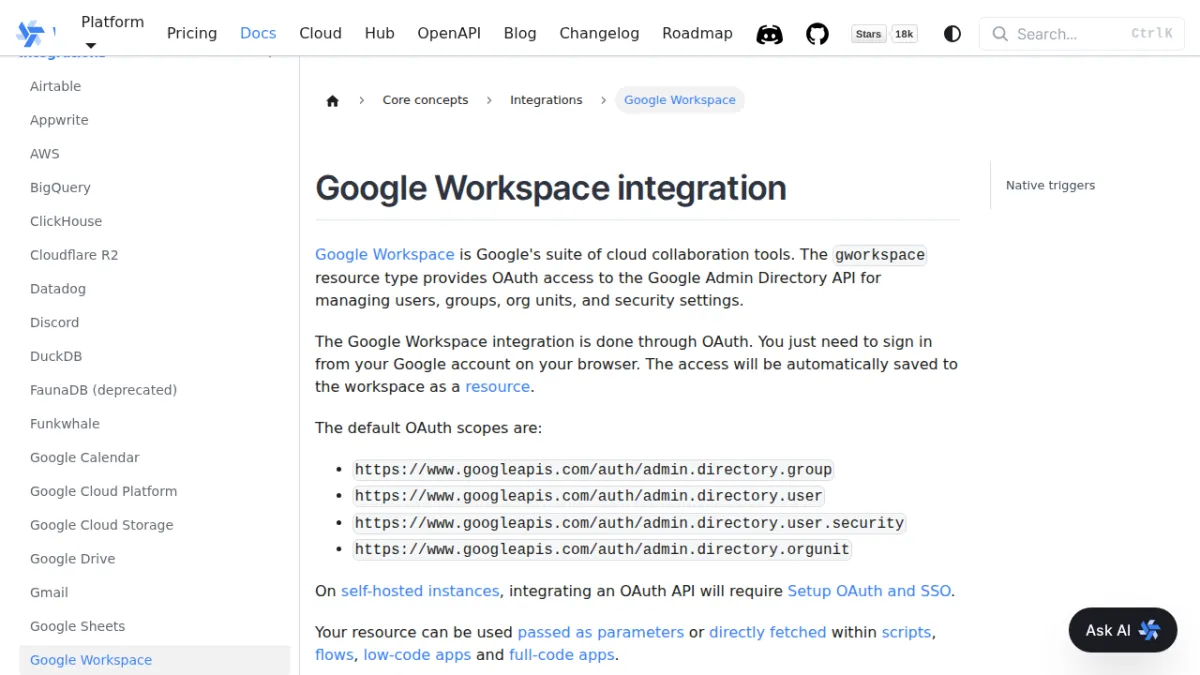This screenshot has height=675, width=1200.
Task: Follow the resource link
Action: (498, 386)
